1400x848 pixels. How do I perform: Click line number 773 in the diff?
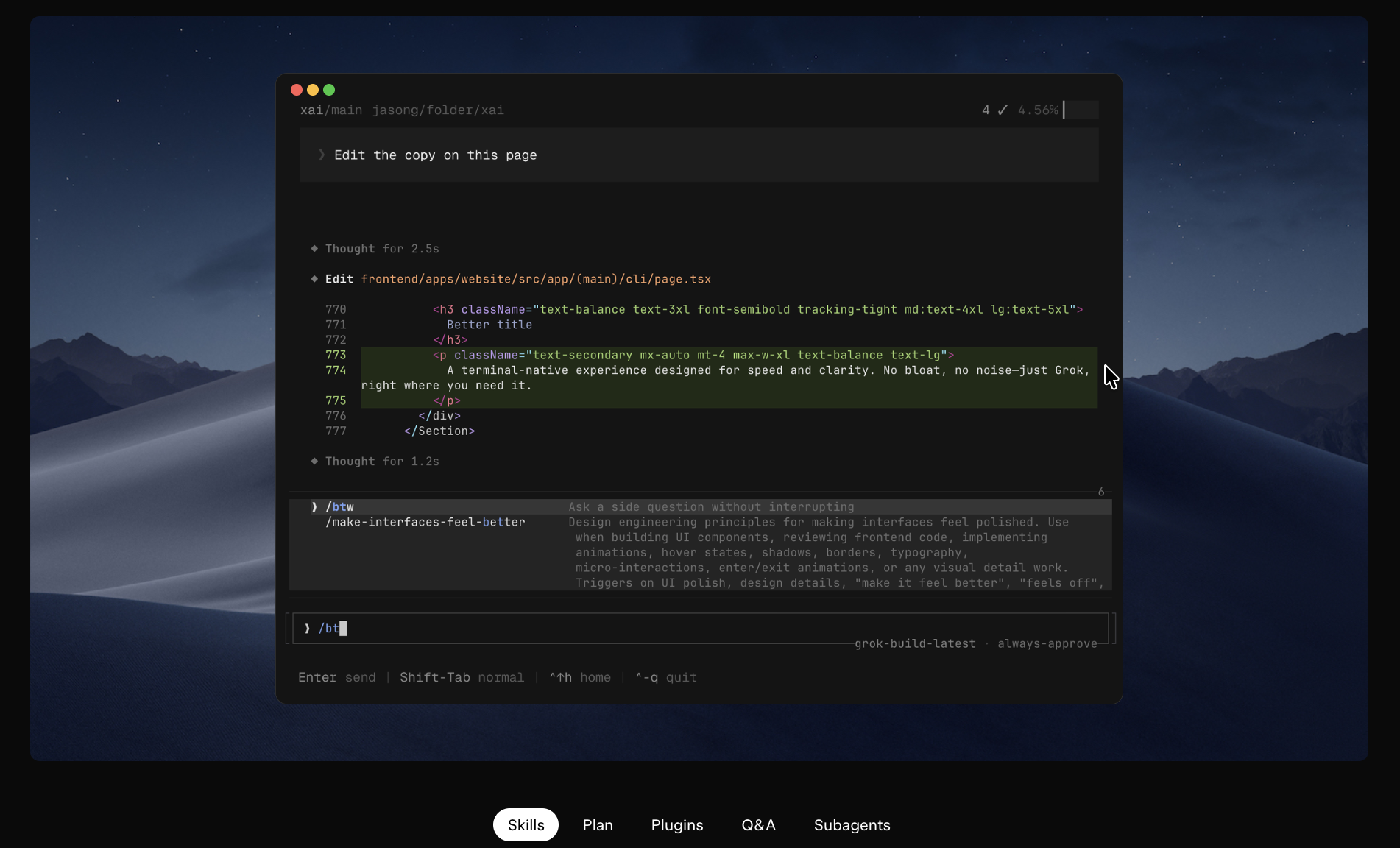336,355
